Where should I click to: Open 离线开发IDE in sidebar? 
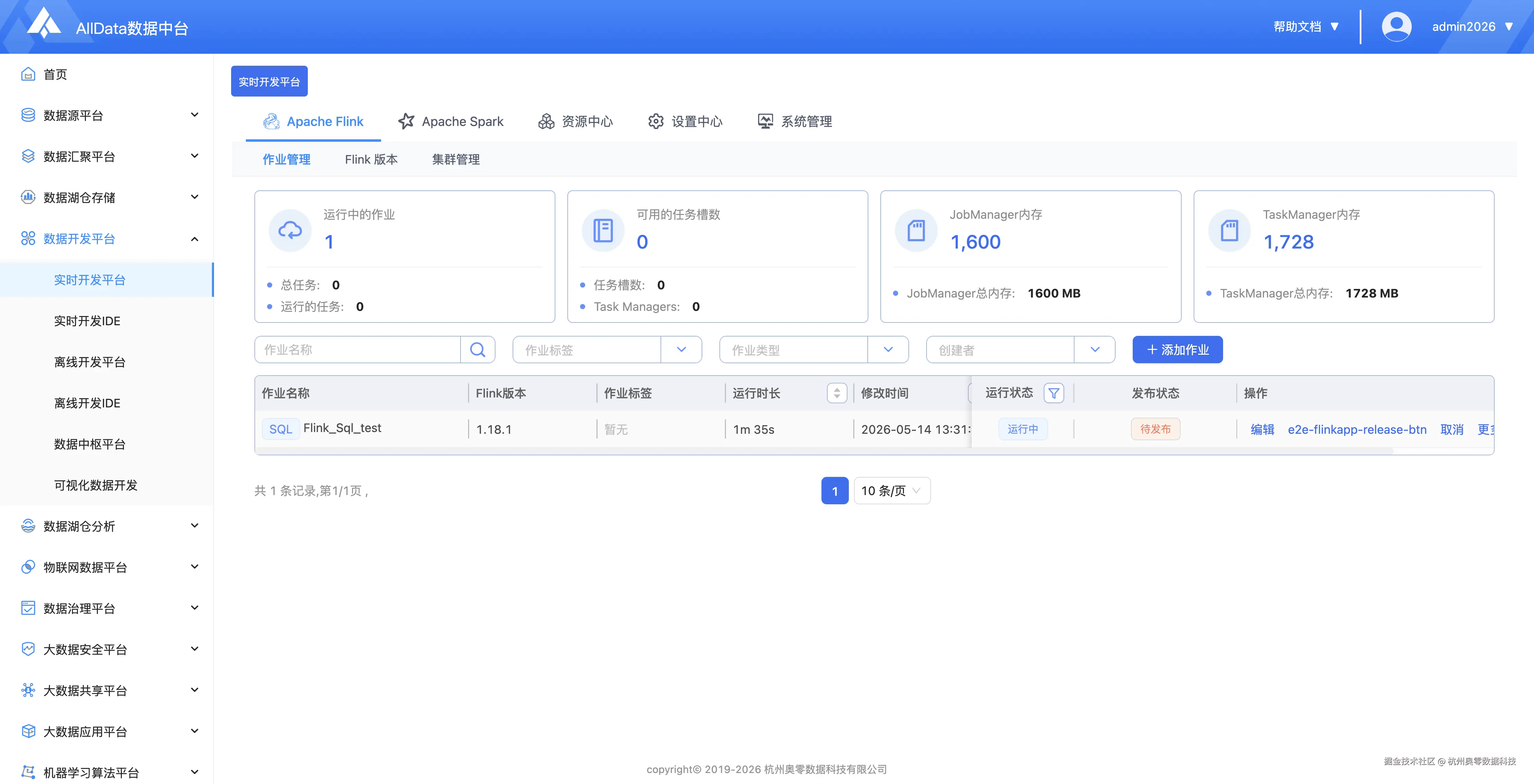(x=87, y=403)
